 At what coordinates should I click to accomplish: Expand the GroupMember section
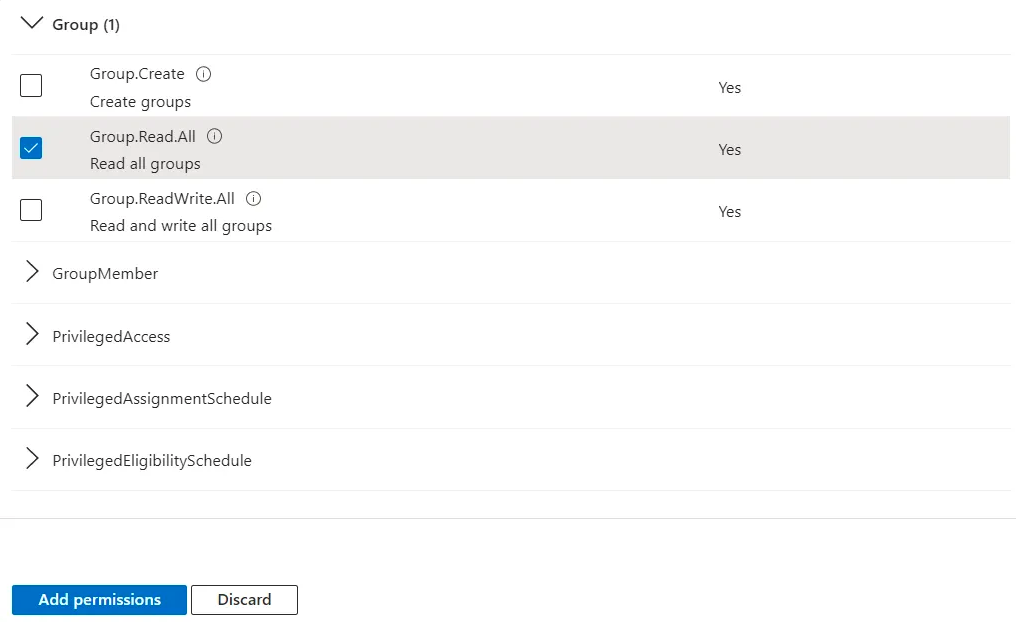31,272
